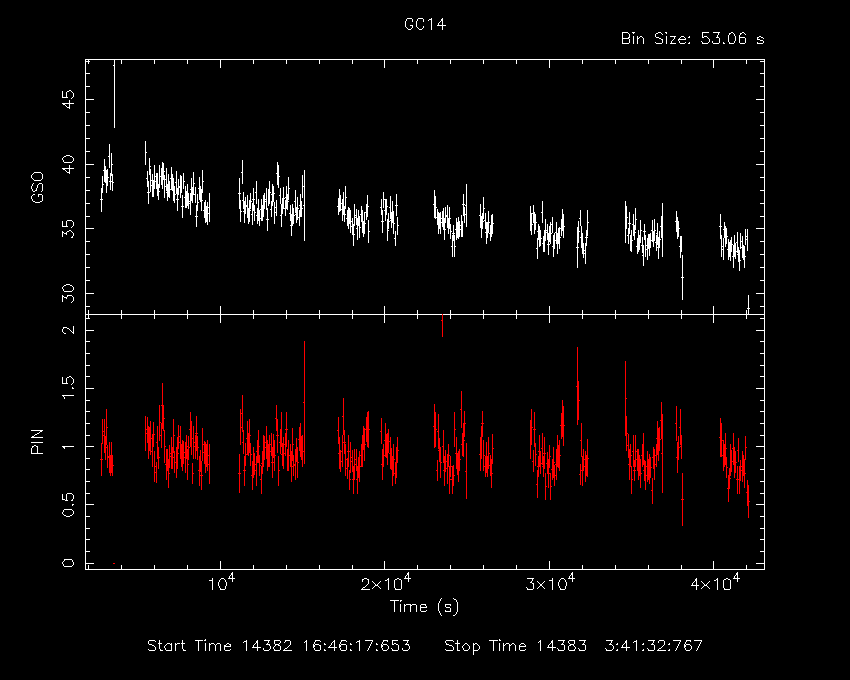Viewport: 850px width, 680px height.
Task: Click the 2×10^4 time axis label
Action: [x=385, y=583]
